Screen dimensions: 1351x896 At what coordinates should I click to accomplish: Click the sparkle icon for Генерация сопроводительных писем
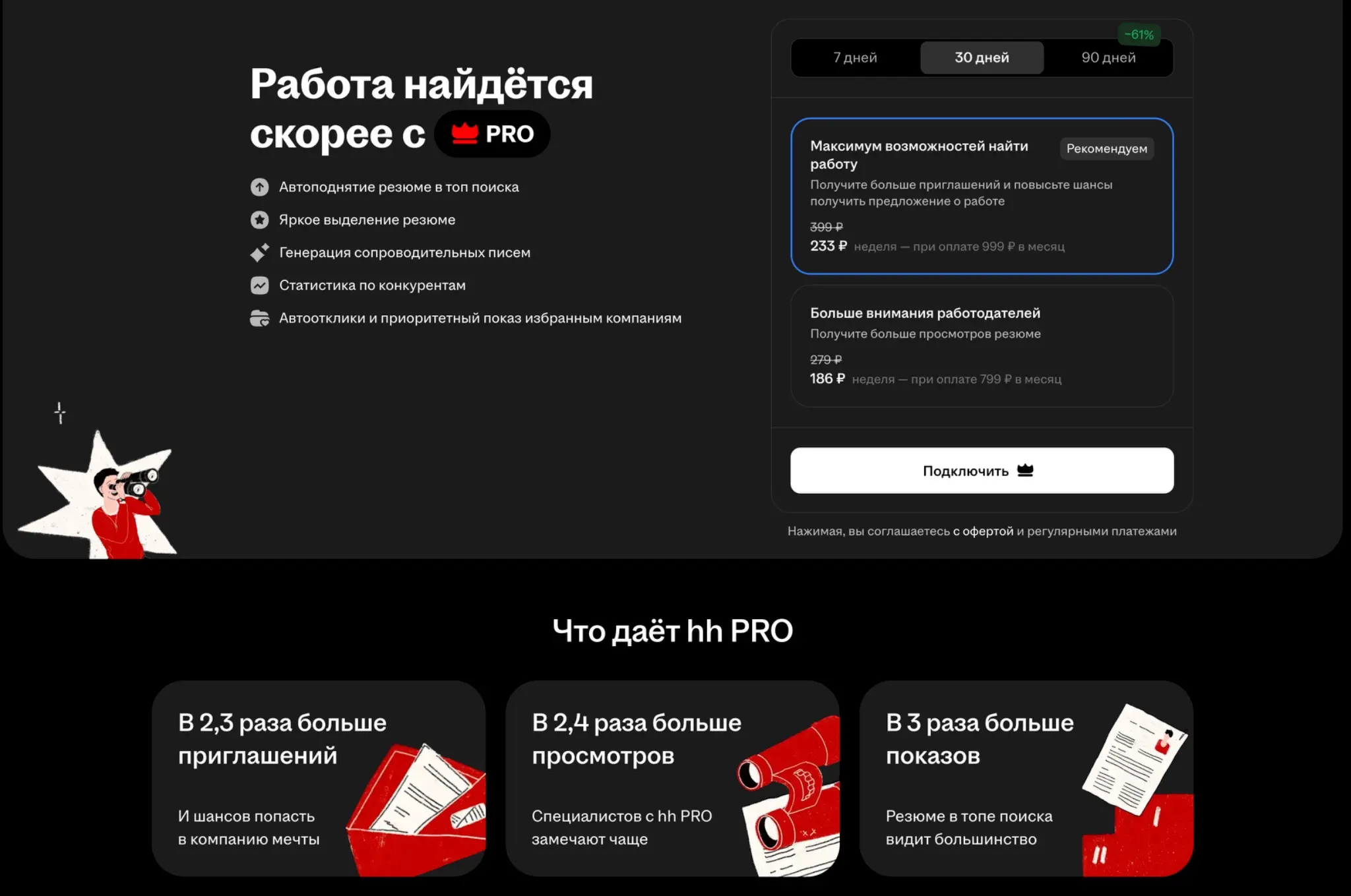259,253
